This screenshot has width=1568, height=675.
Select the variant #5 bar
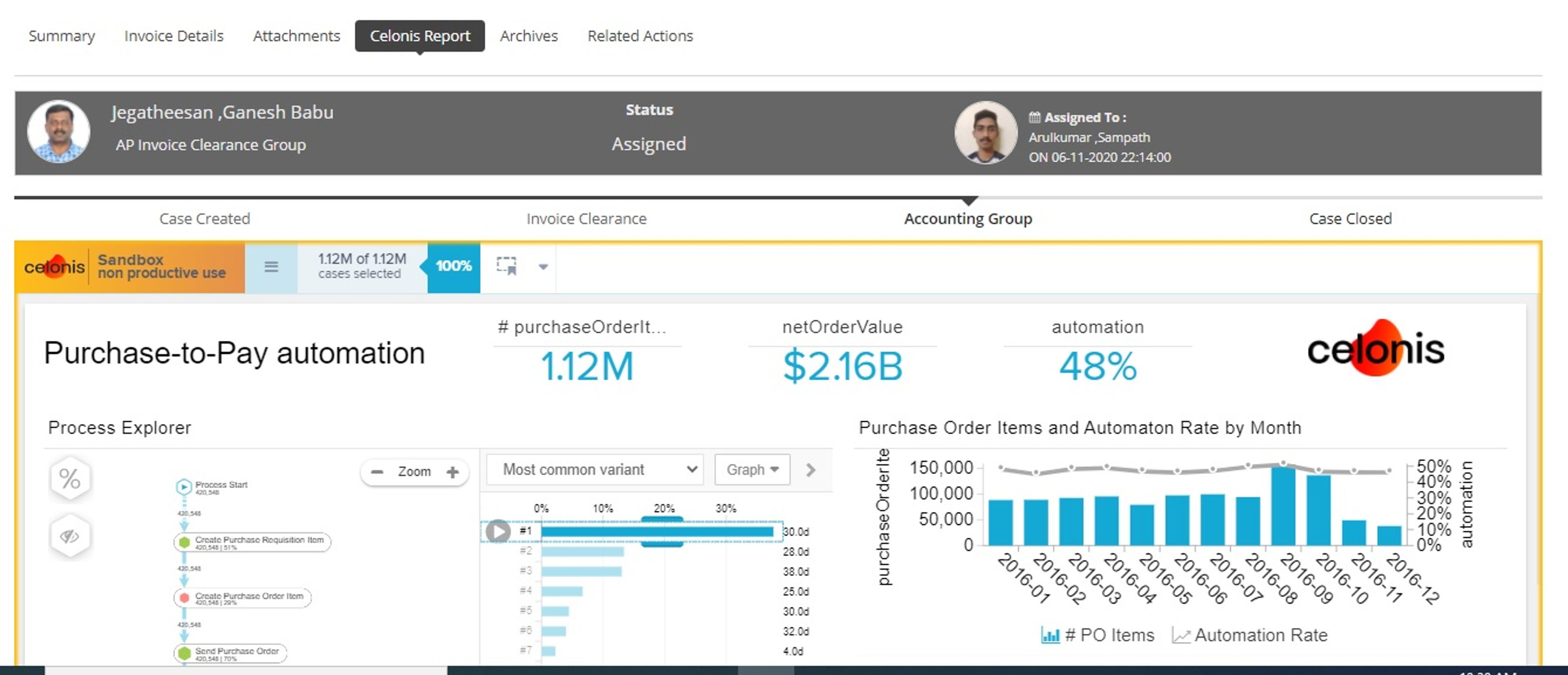555,611
